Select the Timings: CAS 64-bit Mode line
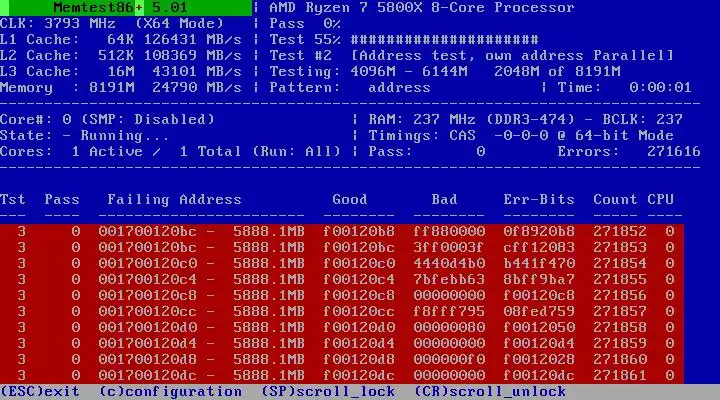This screenshot has width=720, height=400. [x=521, y=135]
